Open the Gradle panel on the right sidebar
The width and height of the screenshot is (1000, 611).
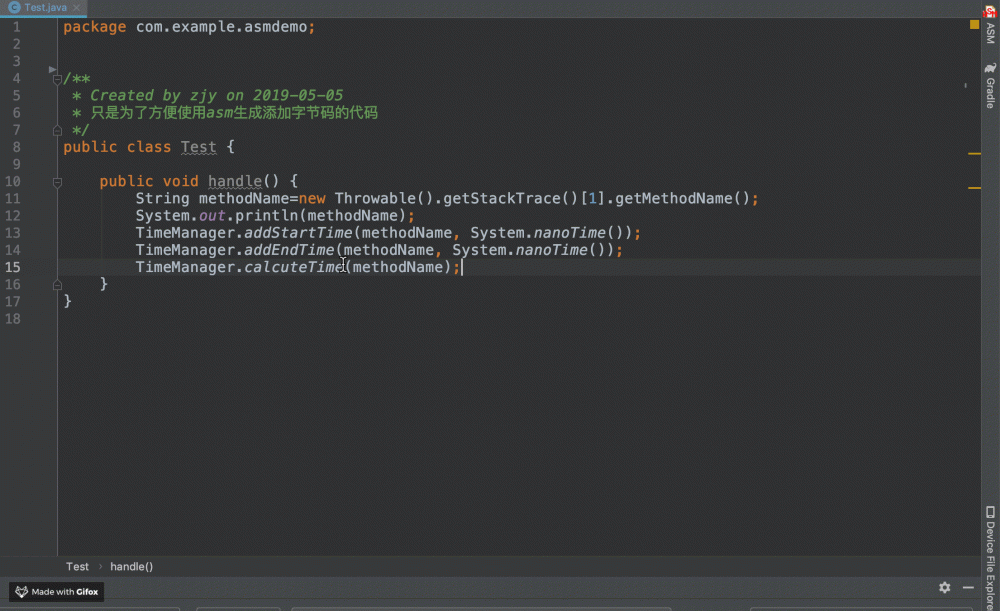click(x=990, y=88)
